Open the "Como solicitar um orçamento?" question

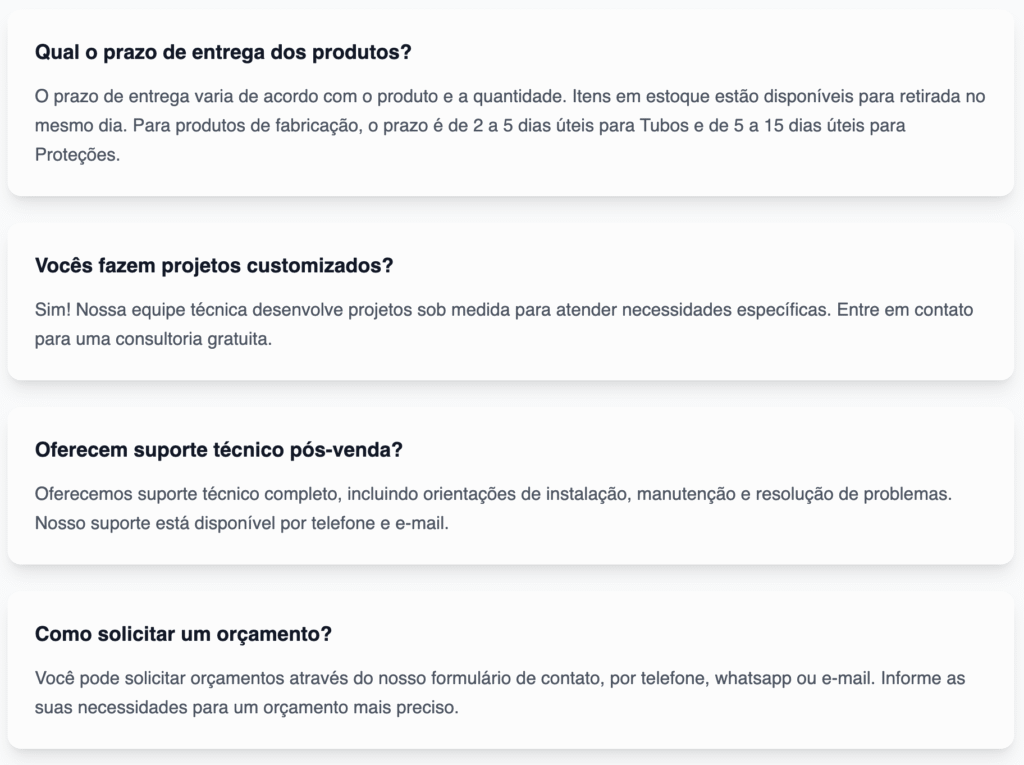(x=183, y=634)
